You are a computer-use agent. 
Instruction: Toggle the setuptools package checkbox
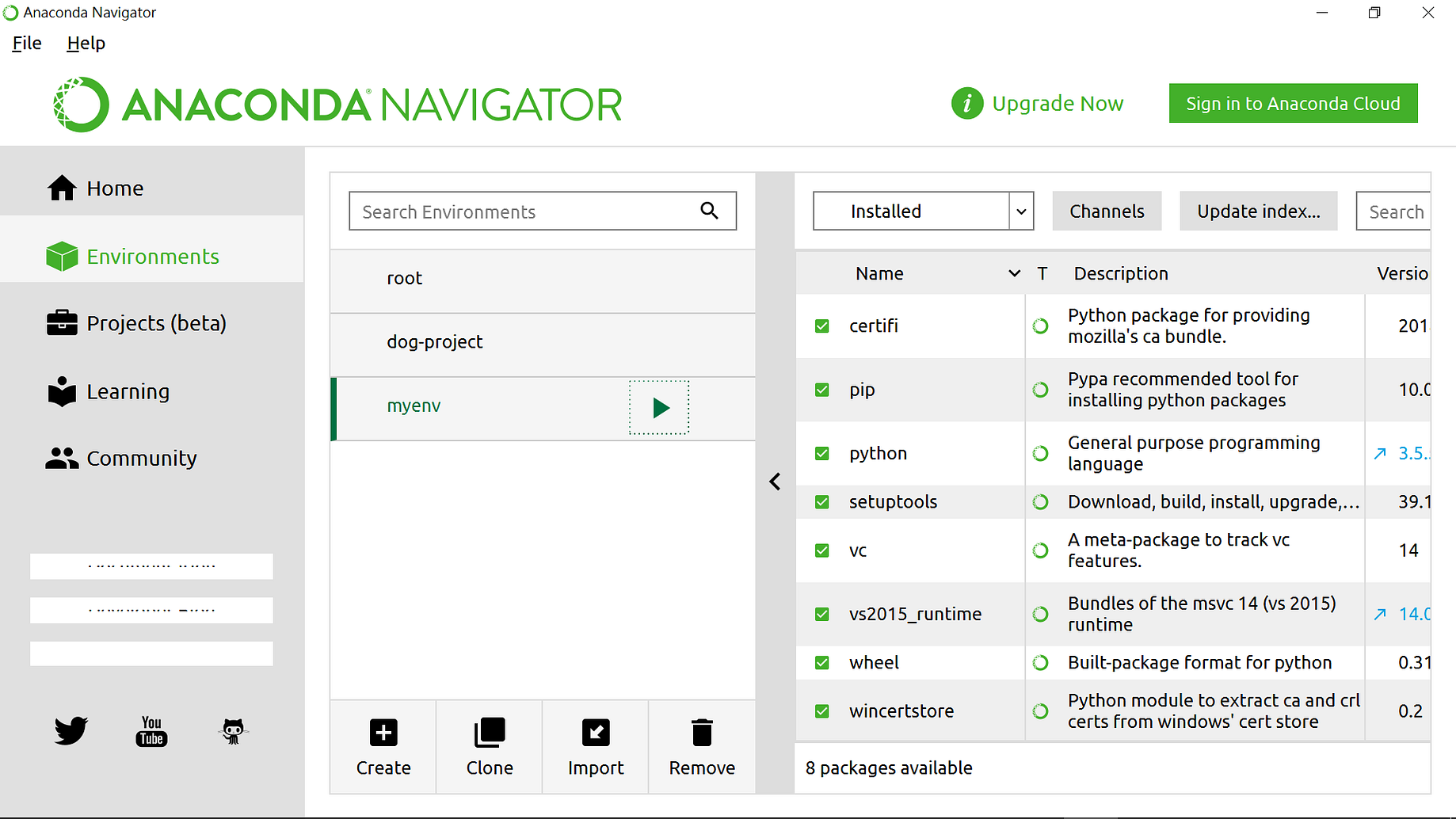tap(822, 502)
